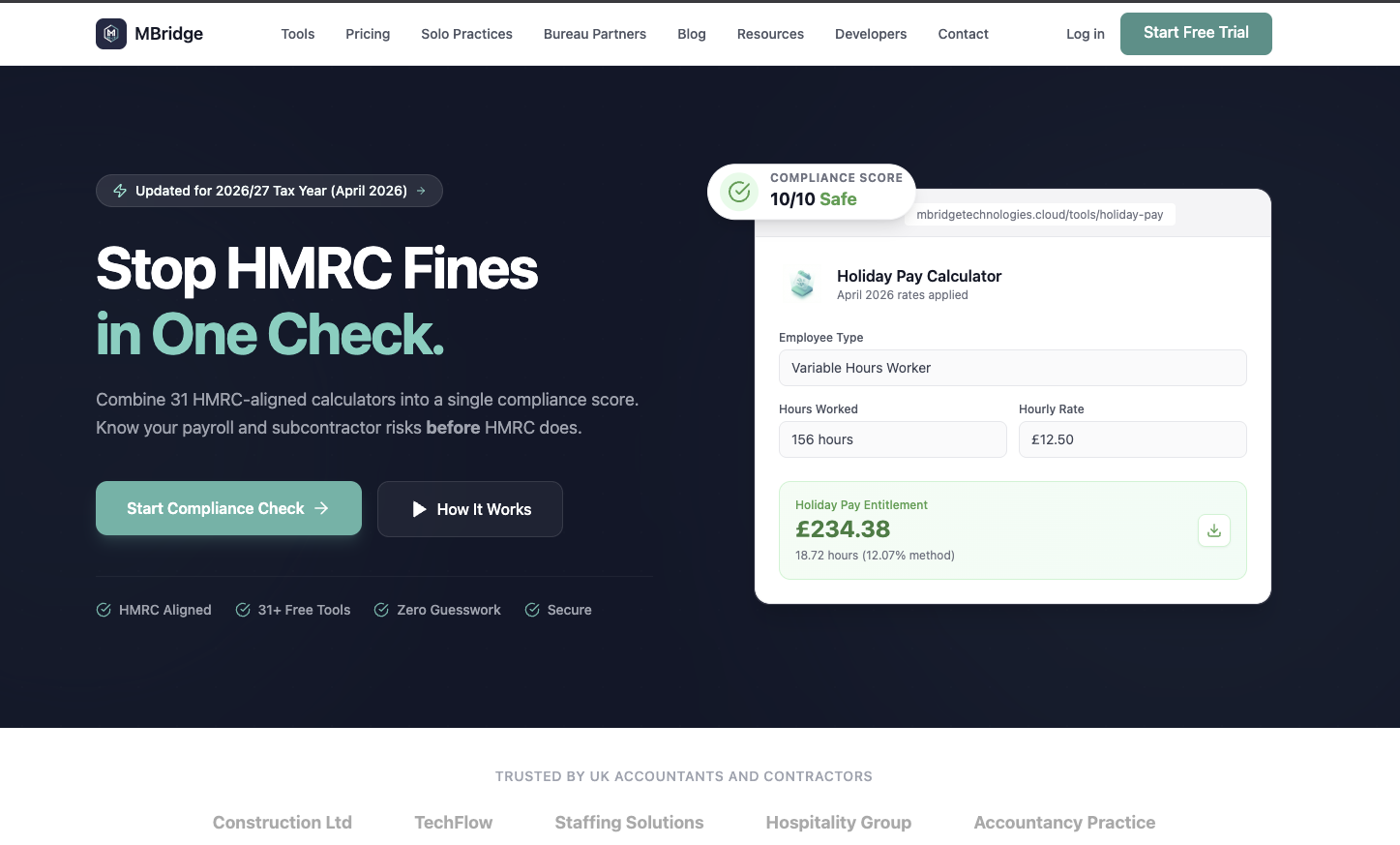Click the check icon next to 31+ Free Tools
Image resolution: width=1400 pixels, height=845 pixels.
click(243, 610)
